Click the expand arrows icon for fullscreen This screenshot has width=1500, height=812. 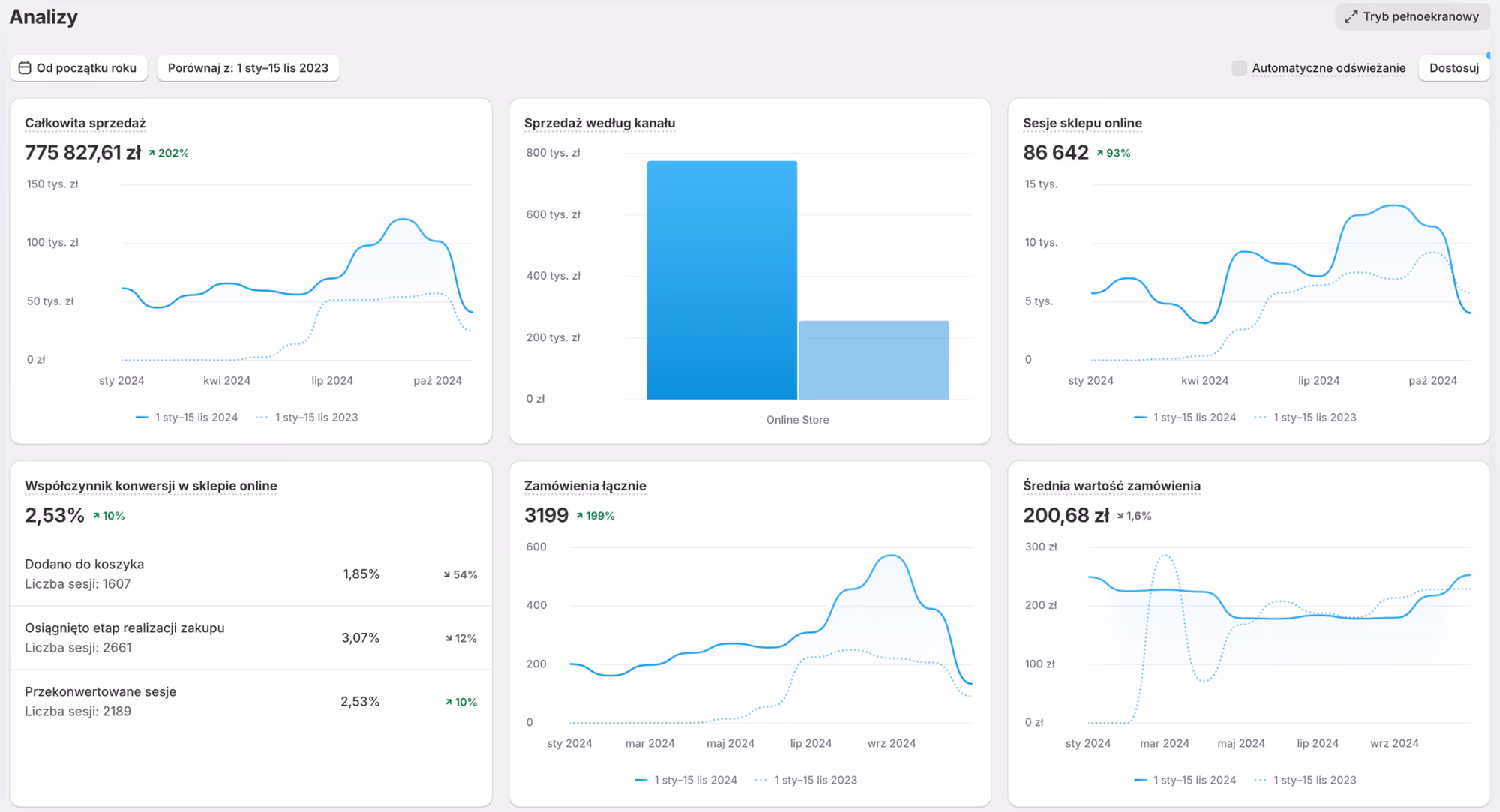pos(1351,16)
